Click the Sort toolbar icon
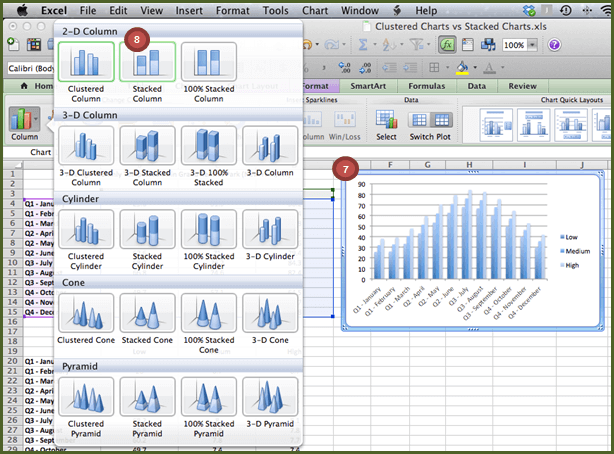614x454 pixels. (388, 45)
